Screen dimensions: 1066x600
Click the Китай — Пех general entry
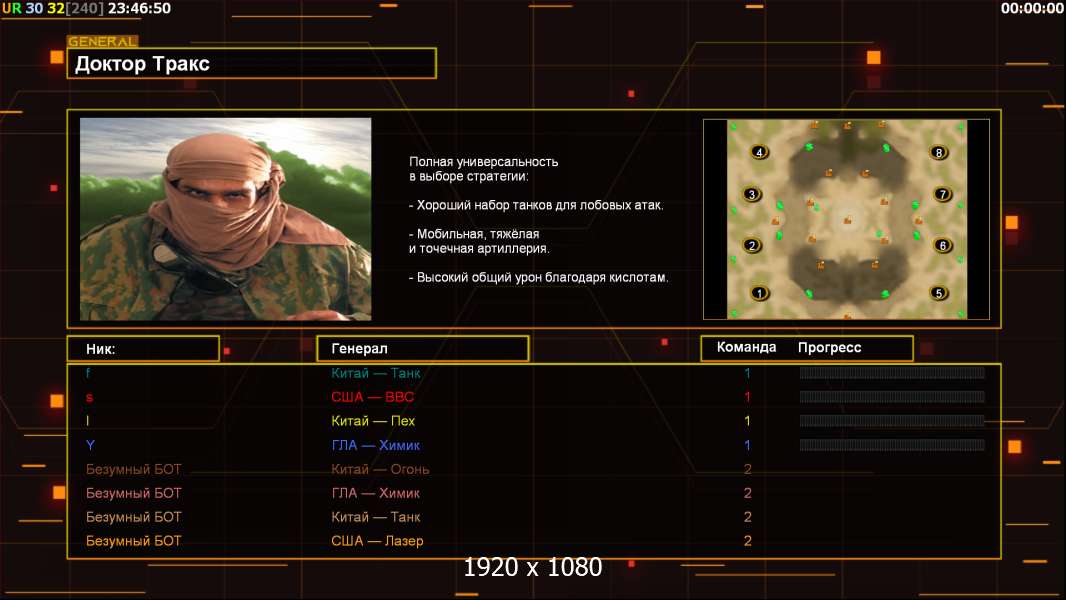[373, 421]
